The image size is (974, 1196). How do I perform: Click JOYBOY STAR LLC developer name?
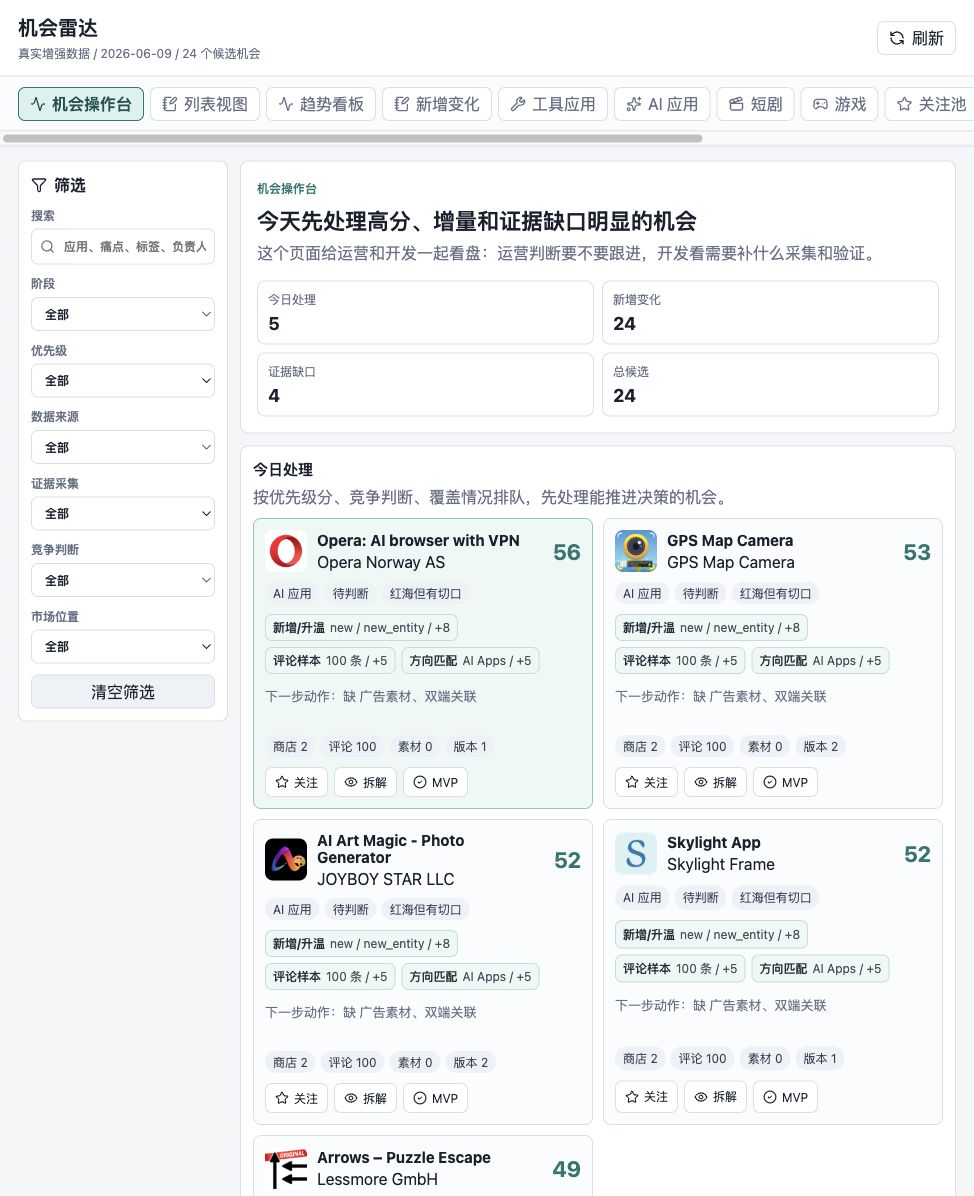385,879
